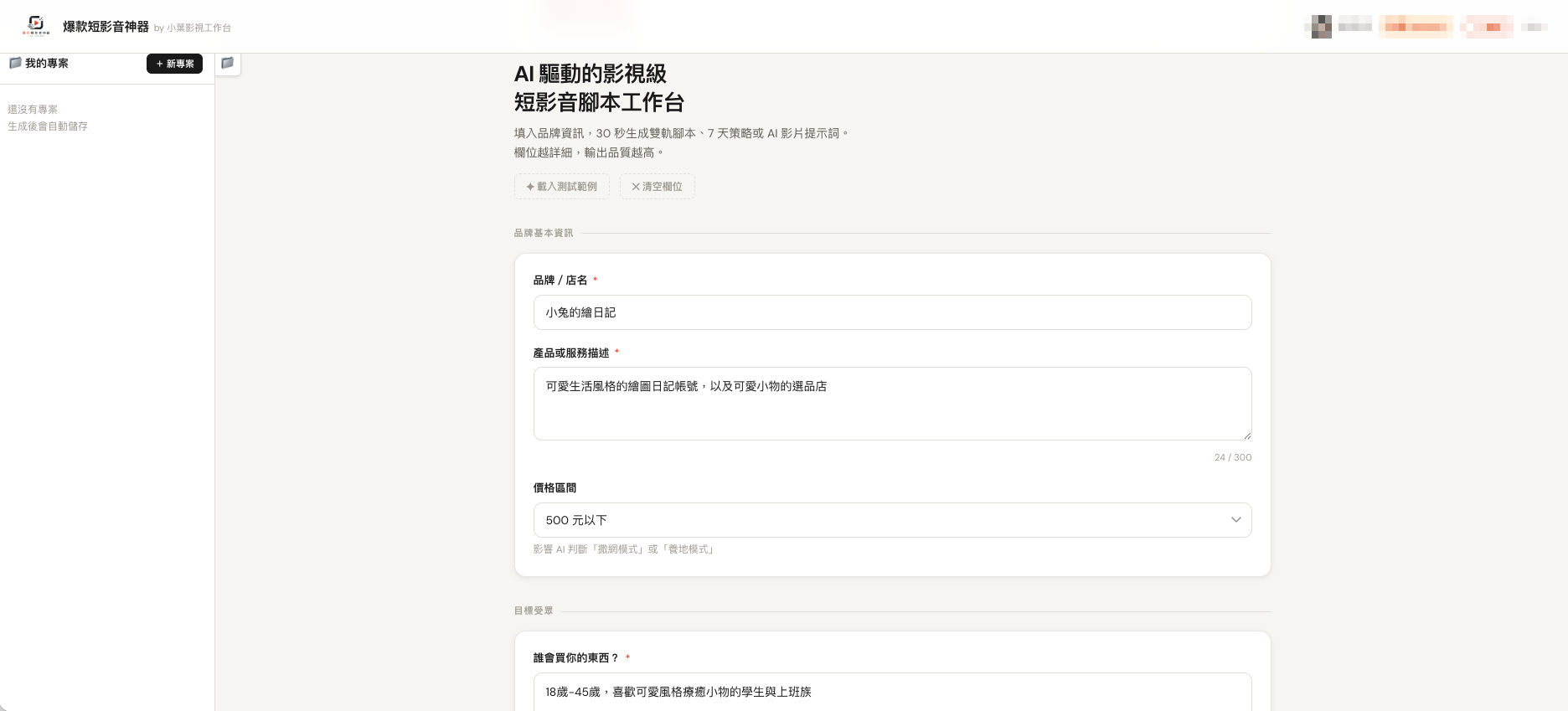This screenshot has width=1568, height=711.
Task: Click the 目標受眾 section label
Action: [534, 611]
